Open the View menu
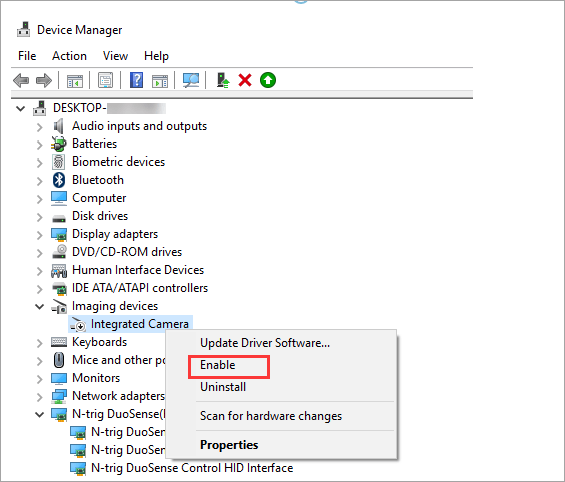565x482 pixels. click(115, 56)
